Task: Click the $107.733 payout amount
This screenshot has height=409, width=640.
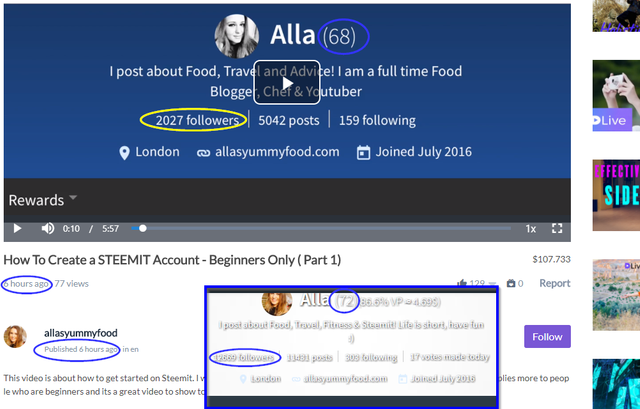Action: pos(551,259)
